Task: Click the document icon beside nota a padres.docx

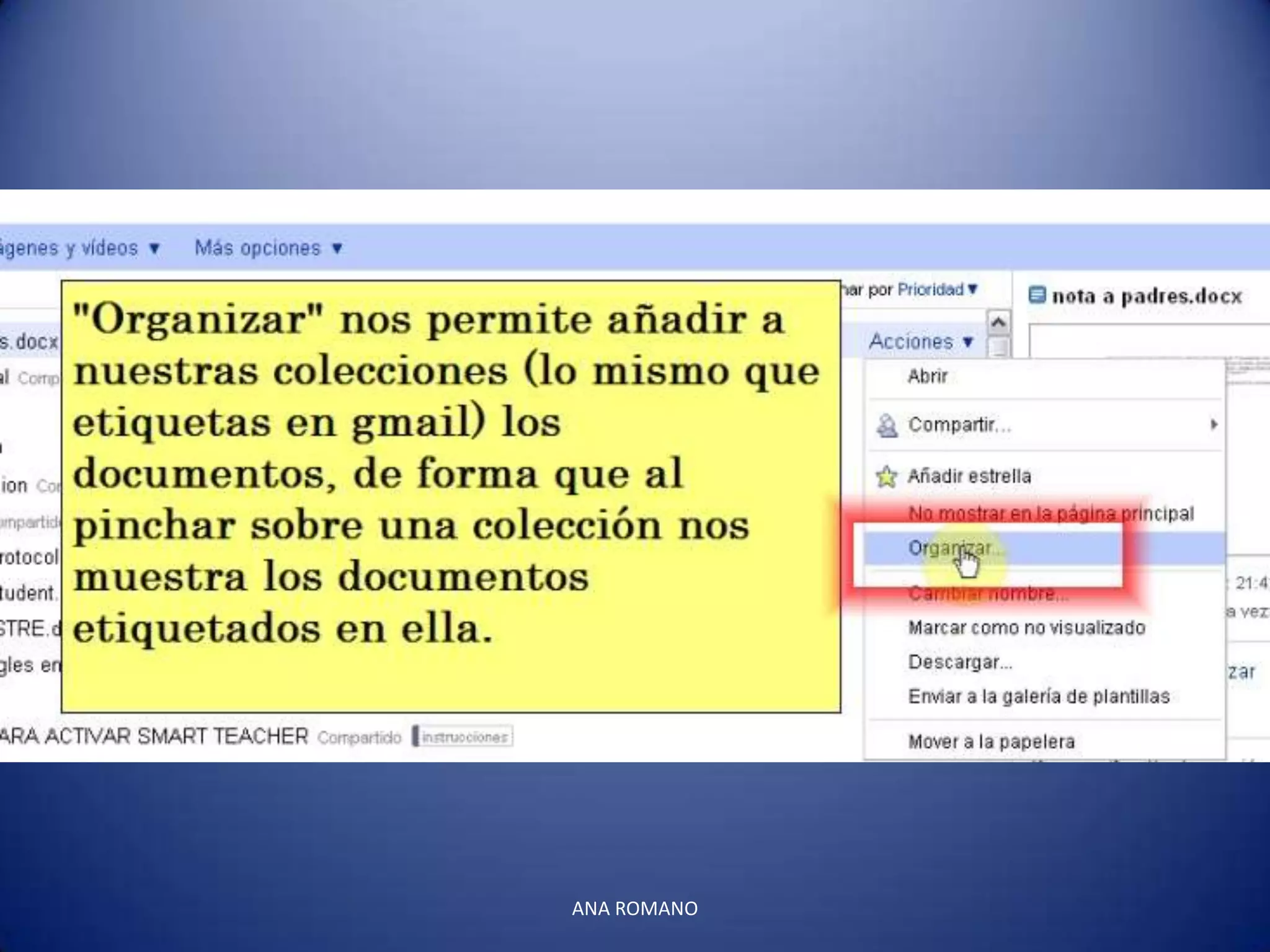Action: [x=1037, y=295]
